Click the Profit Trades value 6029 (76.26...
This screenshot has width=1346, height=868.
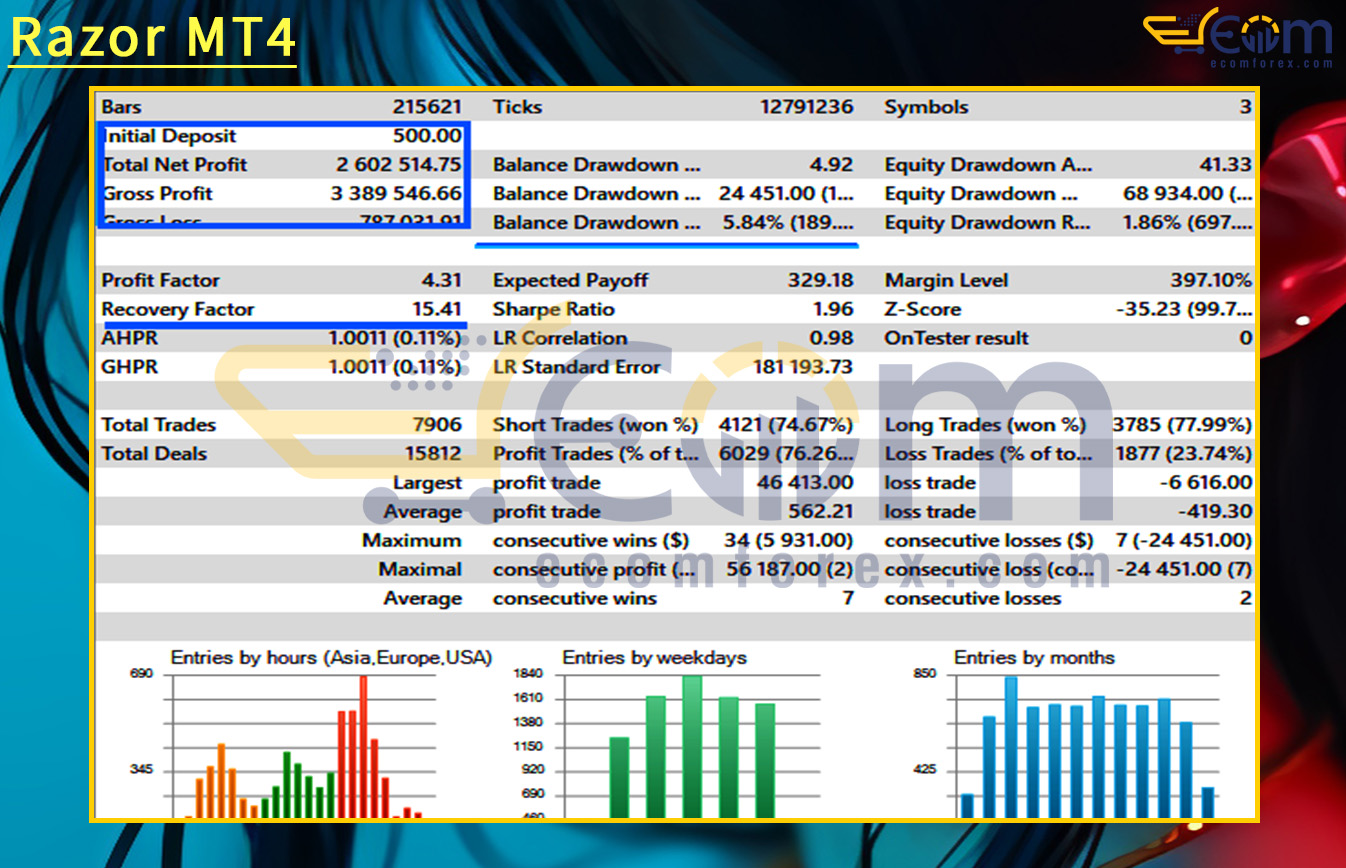tap(786, 455)
